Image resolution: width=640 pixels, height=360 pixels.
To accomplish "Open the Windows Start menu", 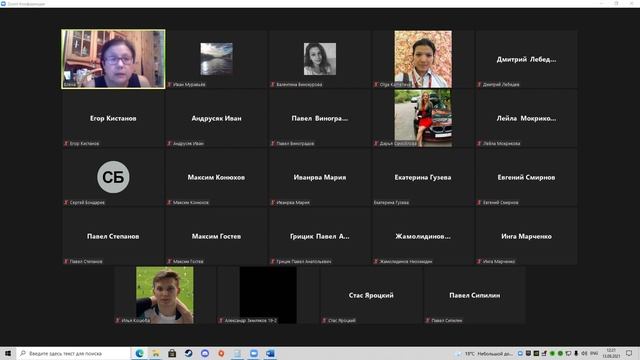I will 8,353.
